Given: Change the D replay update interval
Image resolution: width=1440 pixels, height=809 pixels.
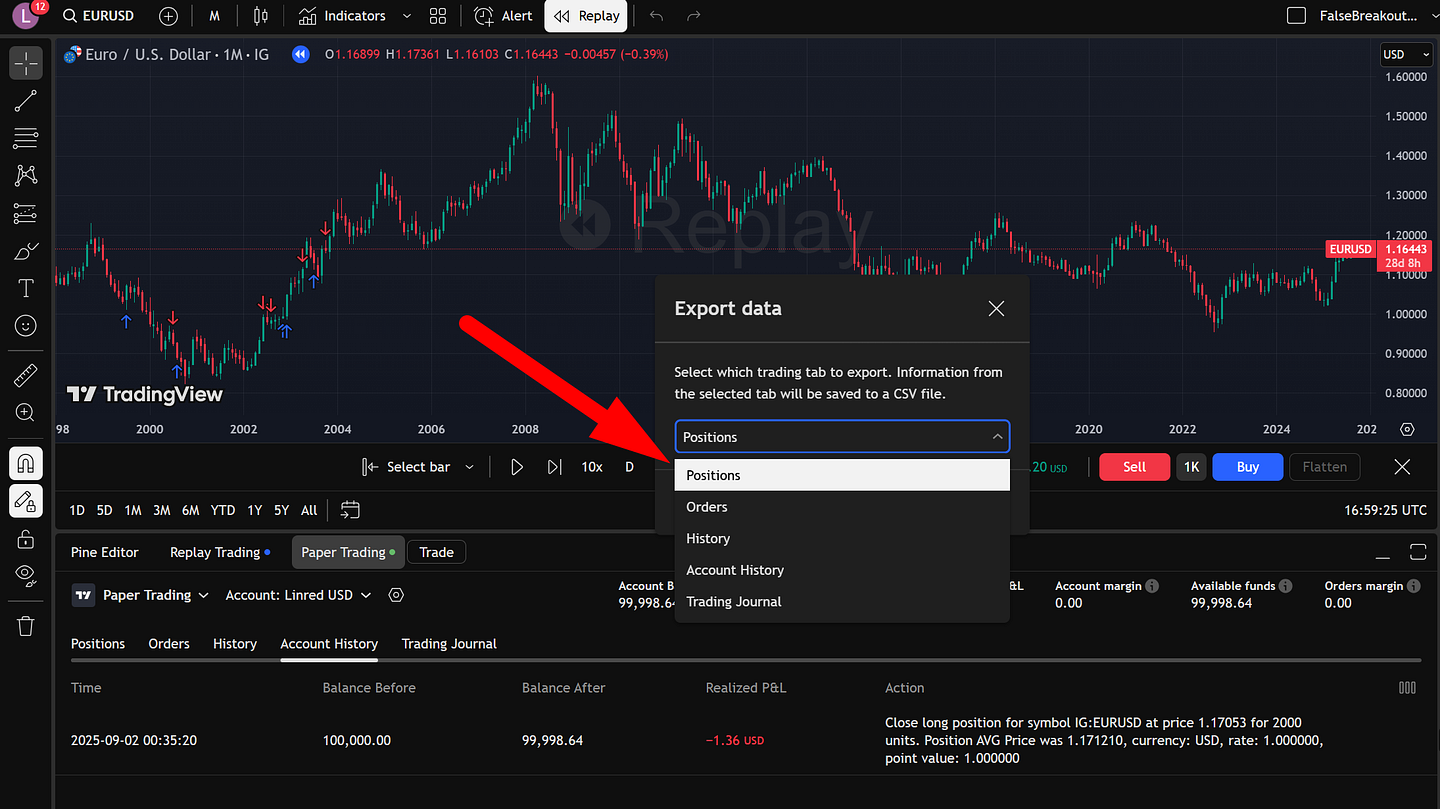Looking at the screenshot, I should [x=629, y=467].
